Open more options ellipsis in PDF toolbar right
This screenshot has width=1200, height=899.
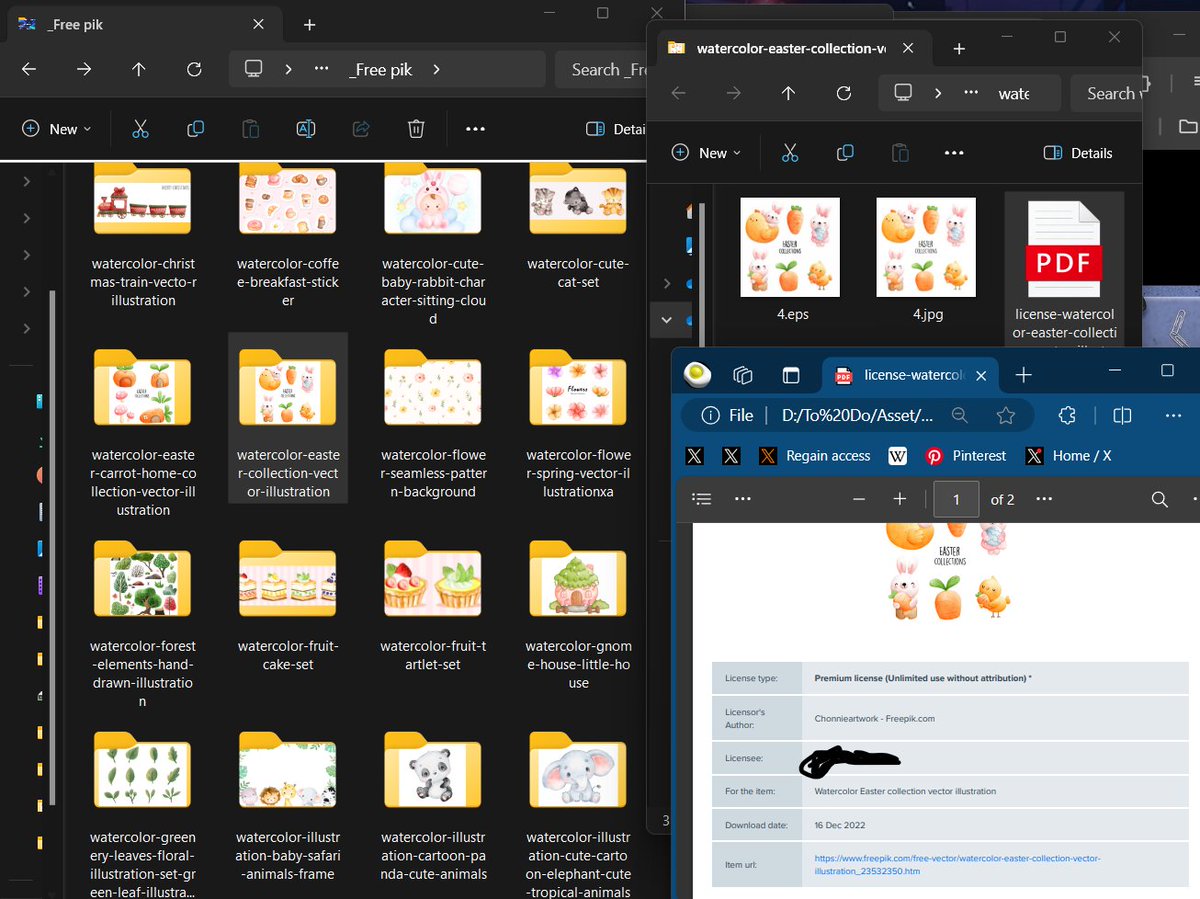[1044, 499]
